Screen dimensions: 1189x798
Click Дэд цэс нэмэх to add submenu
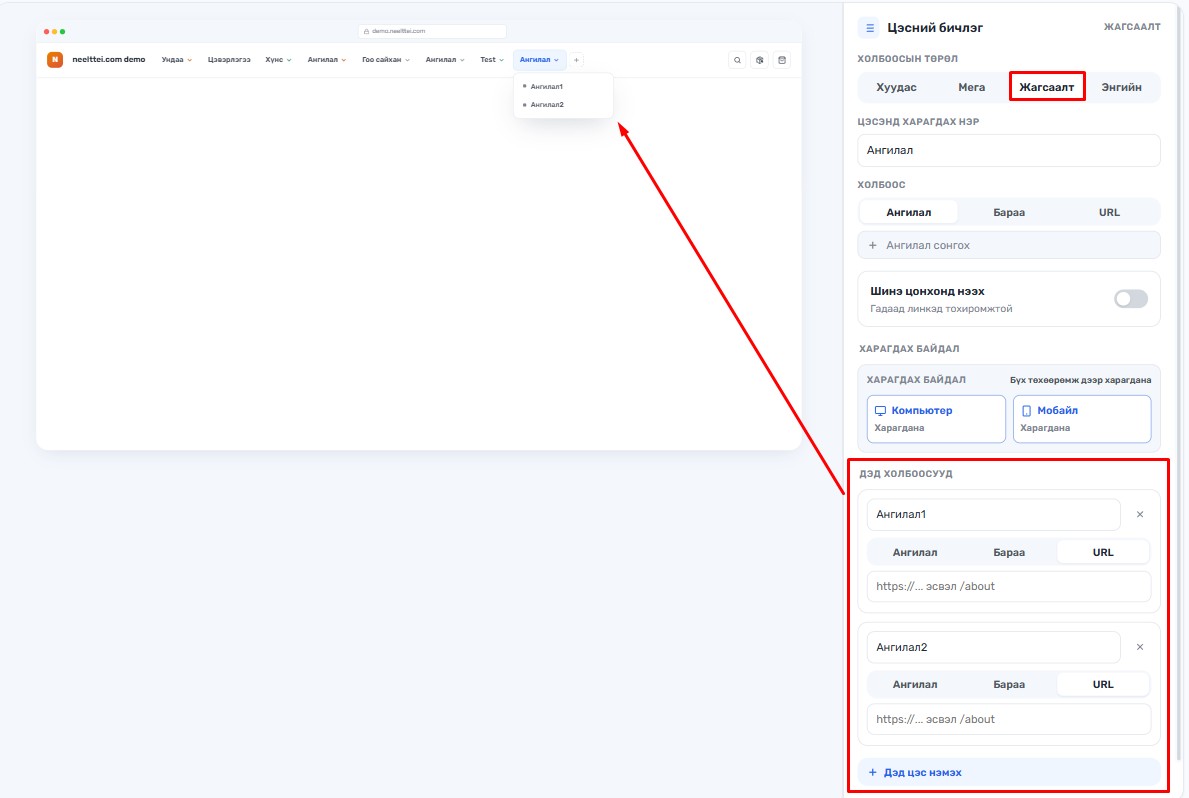click(1009, 772)
